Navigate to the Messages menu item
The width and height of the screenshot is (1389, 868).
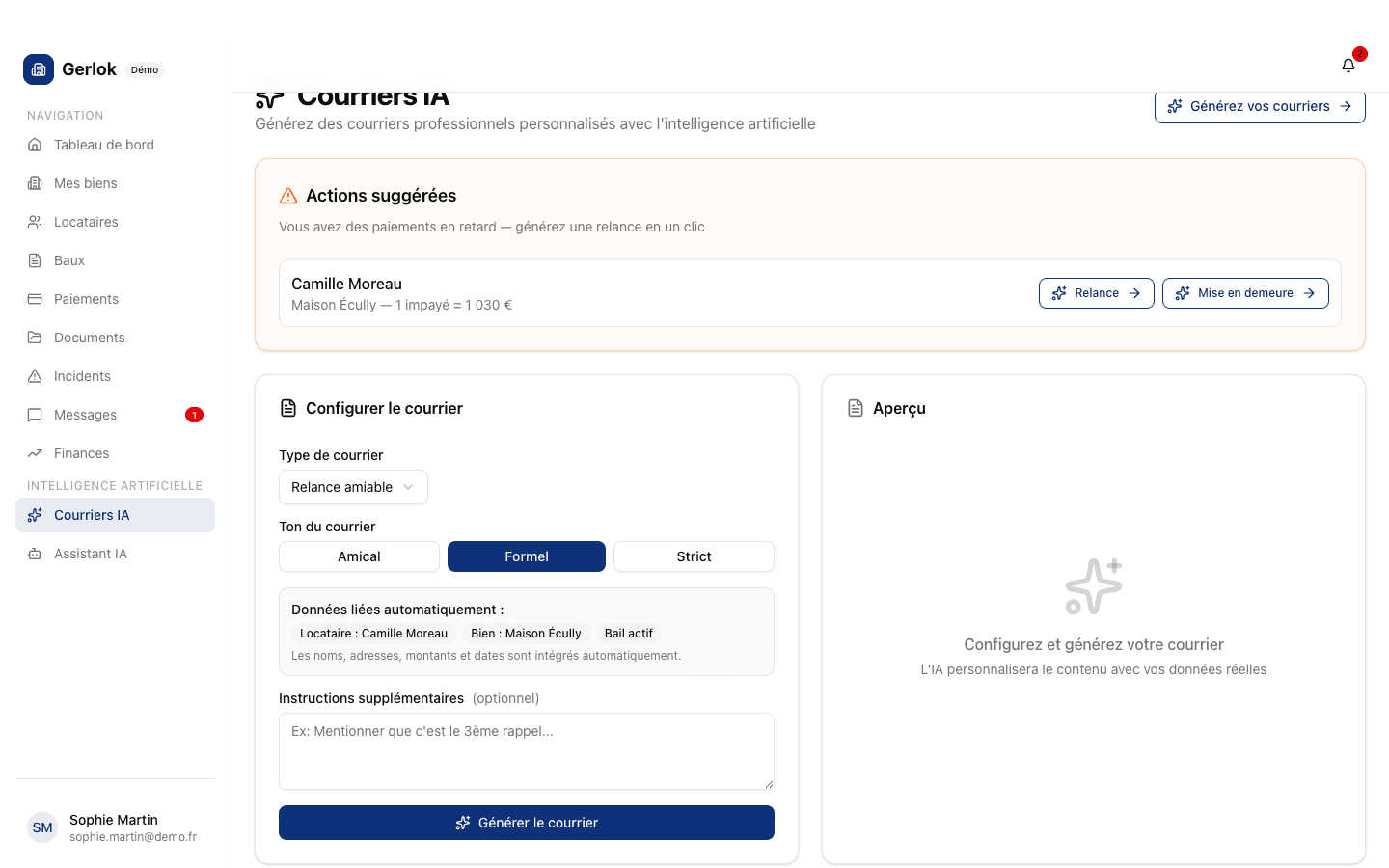click(x=85, y=415)
